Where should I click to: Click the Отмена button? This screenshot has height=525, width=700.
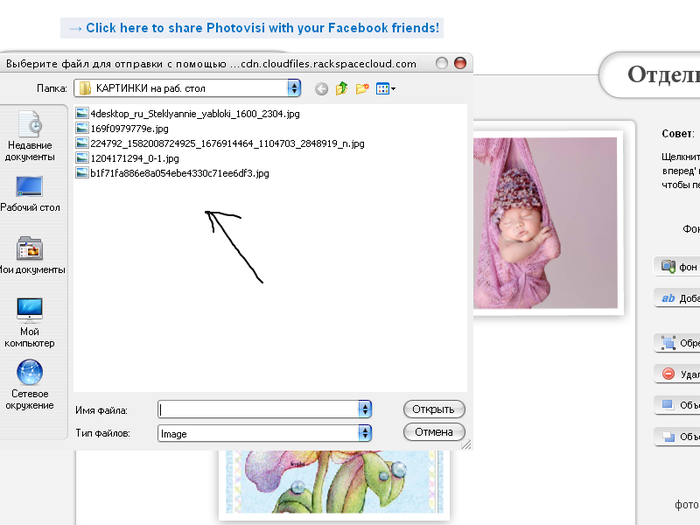click(x=433, y=432)
